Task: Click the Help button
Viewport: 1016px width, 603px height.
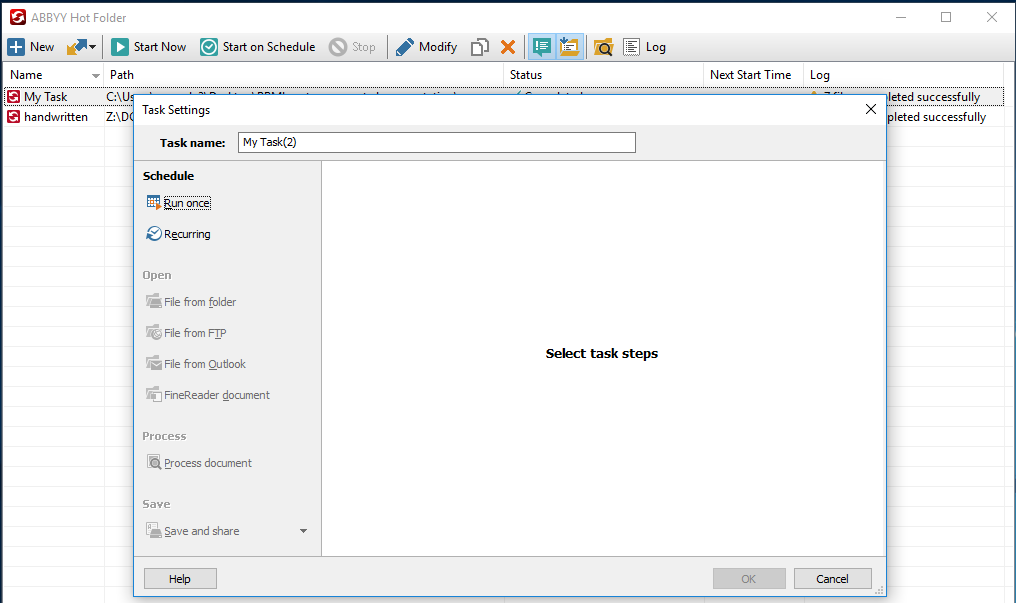Action: pos(180,578)
